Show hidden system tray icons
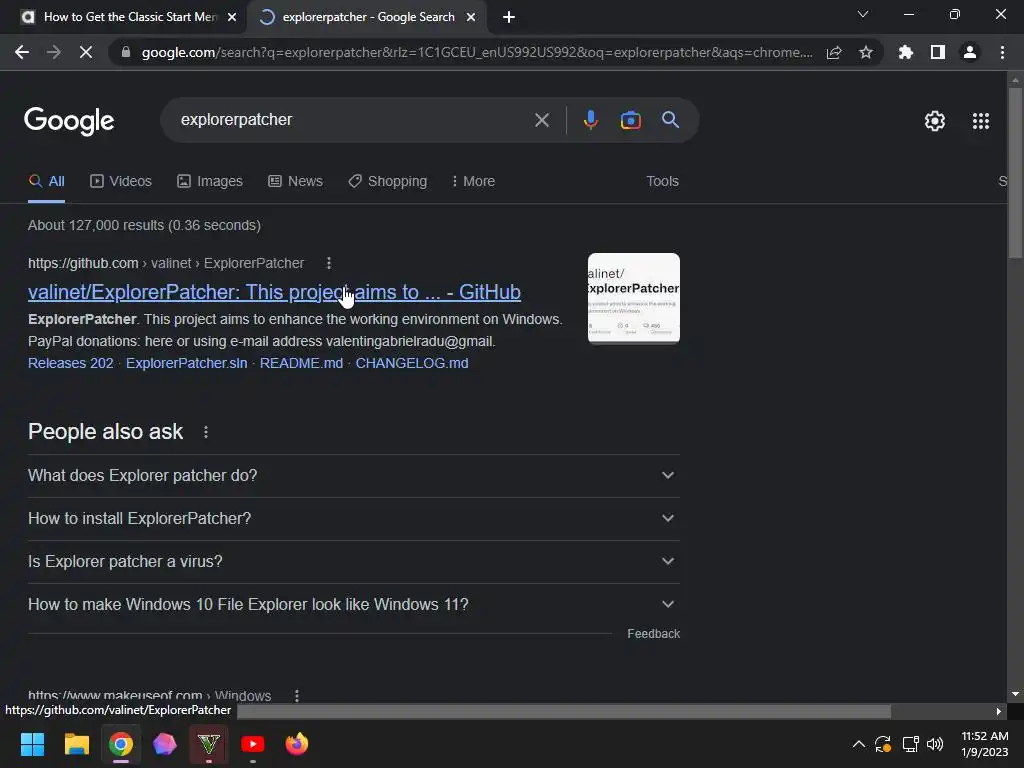 pos(859,744)
